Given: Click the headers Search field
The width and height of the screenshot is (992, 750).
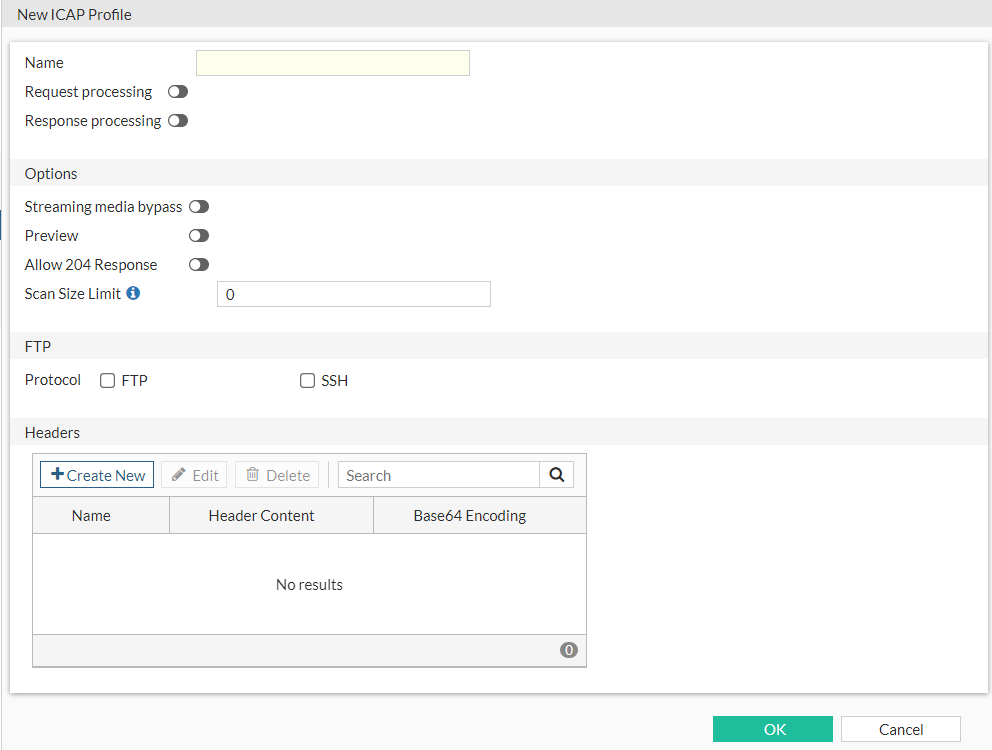Looking at the screenshot, I should tap(439, 475).
